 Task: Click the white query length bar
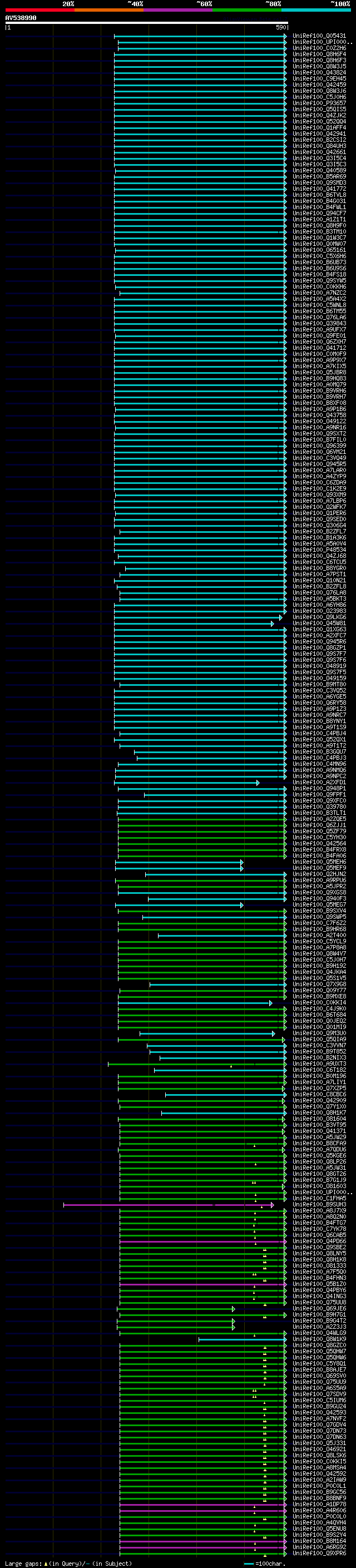(x=147, y=23)
